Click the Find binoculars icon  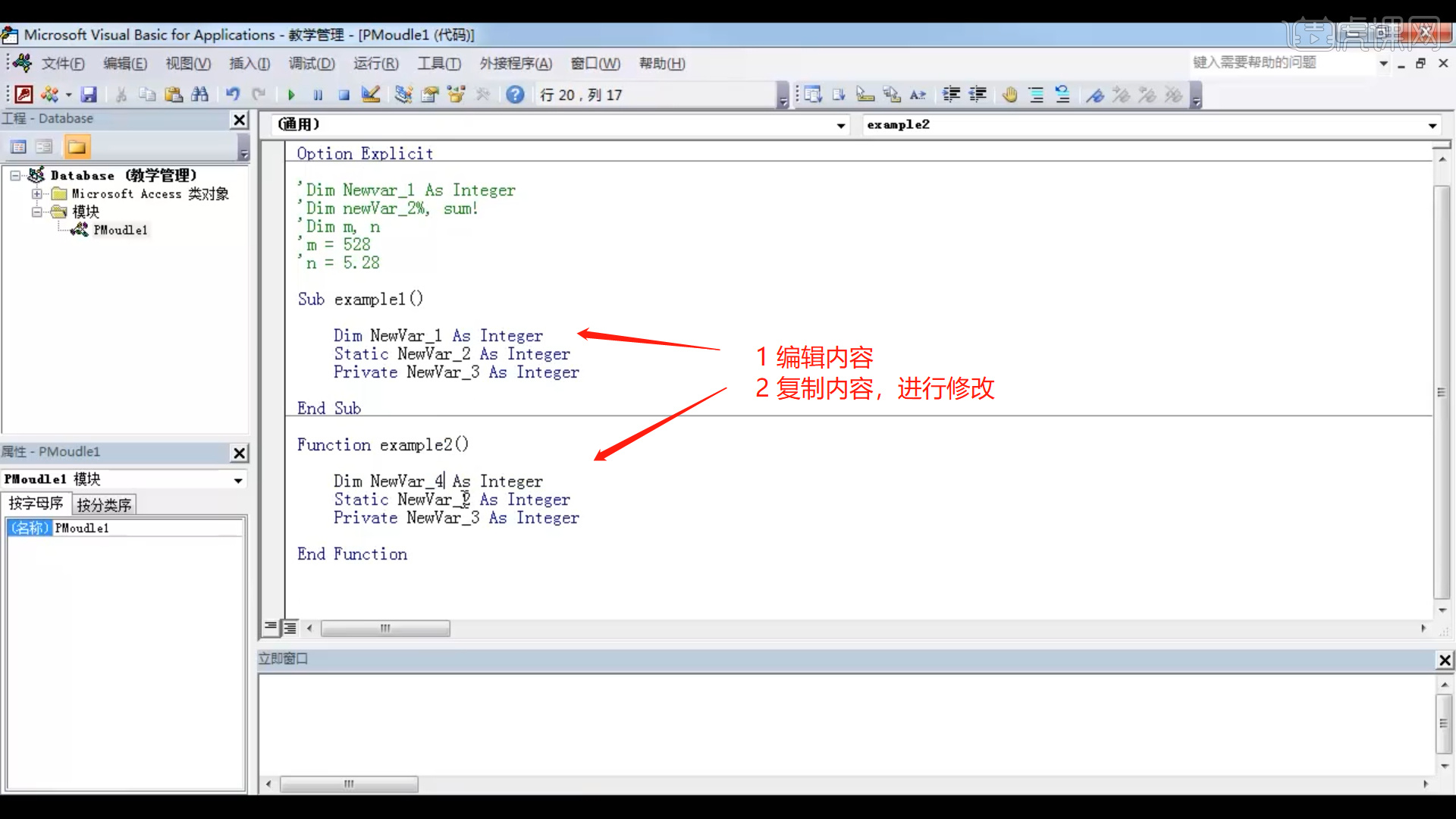[200, 95]
